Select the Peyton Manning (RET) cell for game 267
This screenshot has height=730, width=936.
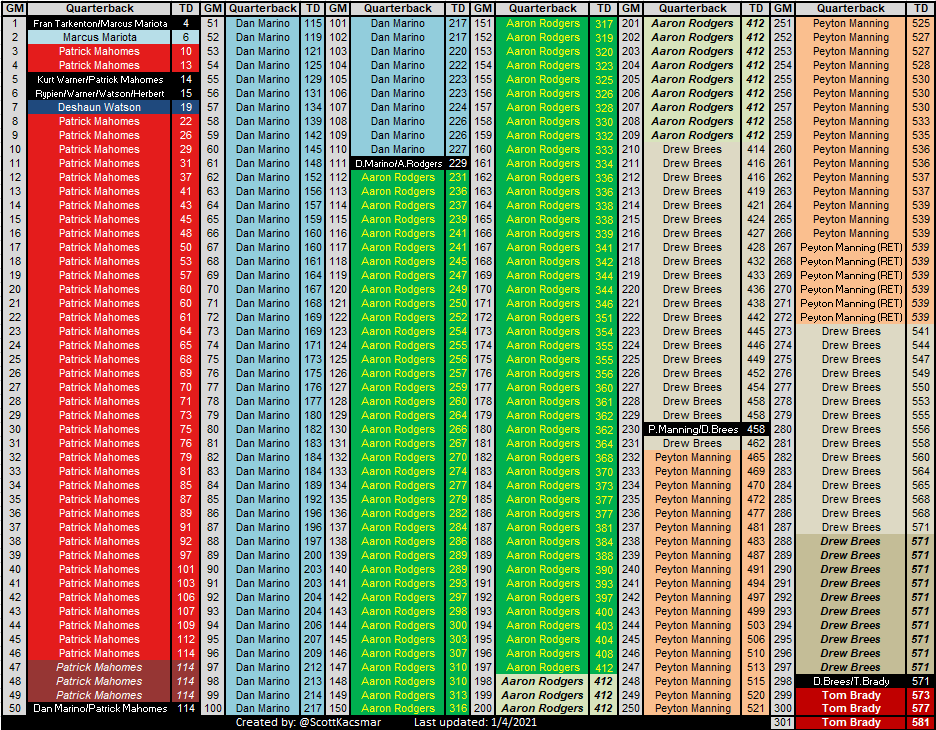pos(850,247)
